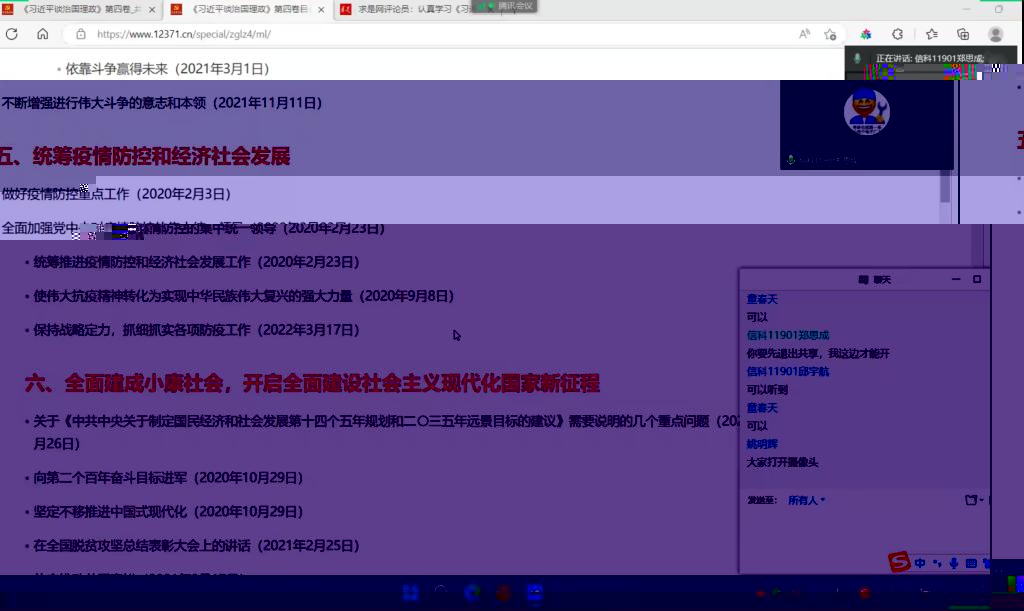Click the browser refresh button
1024x611 pixels.
coord(13,34)
